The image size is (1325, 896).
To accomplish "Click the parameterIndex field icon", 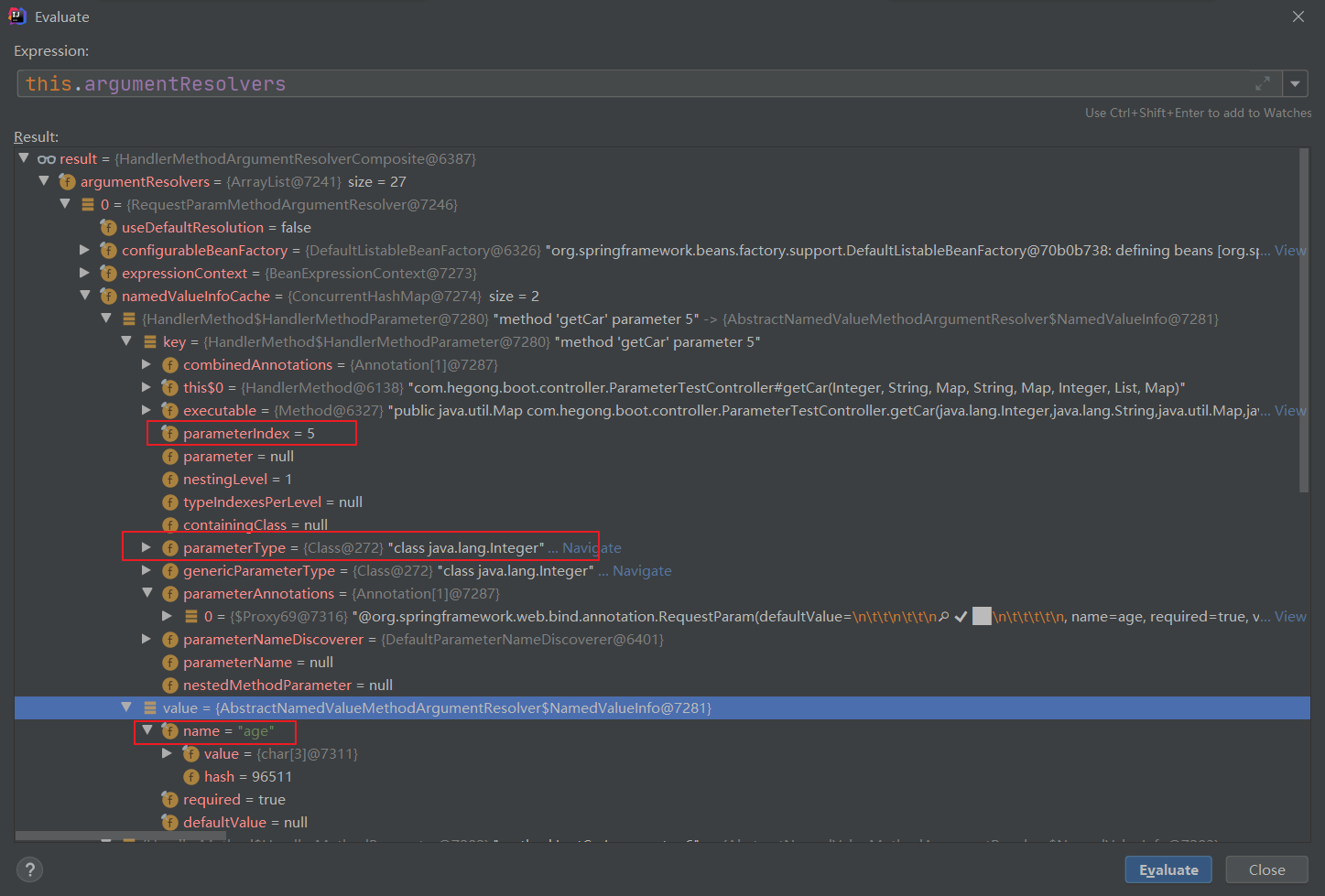I will point(169,433).
